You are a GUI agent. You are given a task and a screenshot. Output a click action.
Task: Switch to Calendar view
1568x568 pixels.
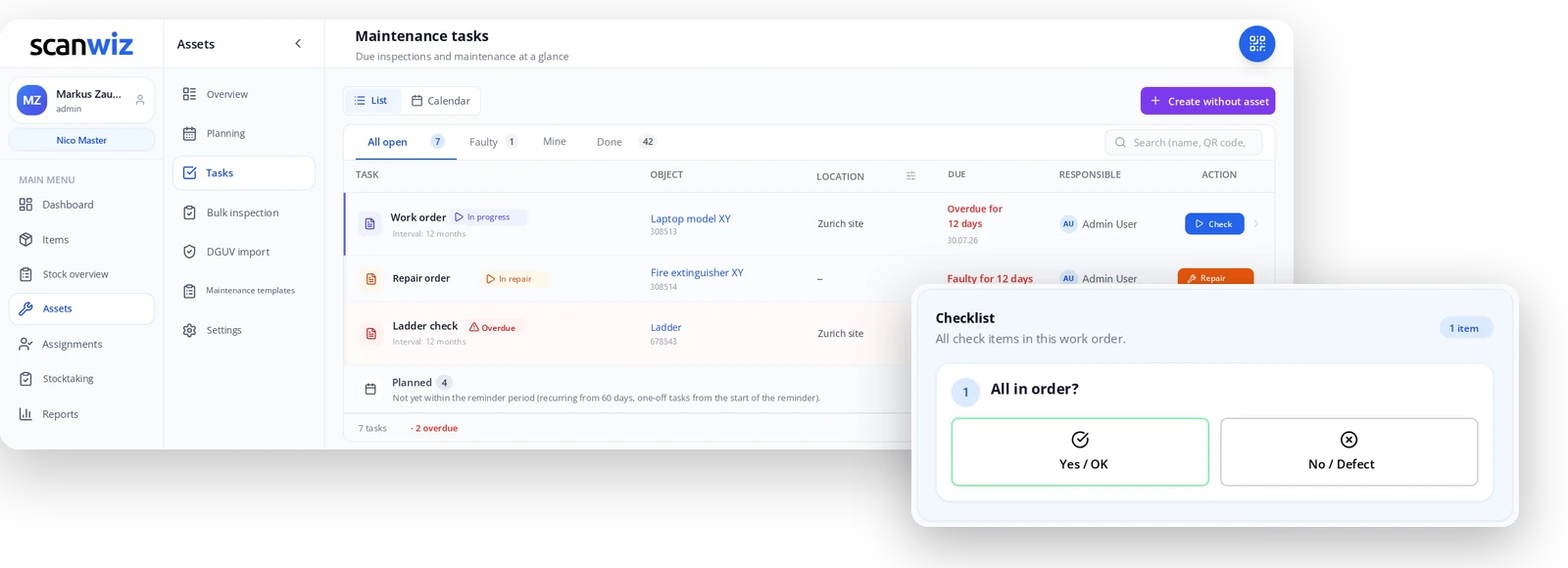[440, 101]
